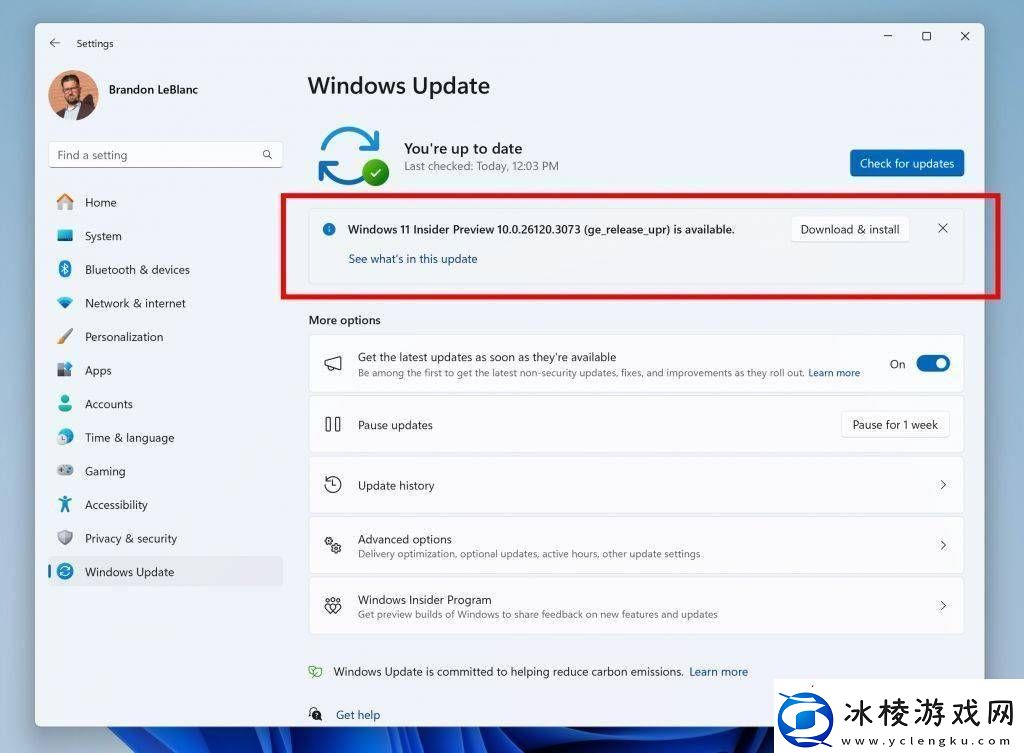
Task: Click the Find a setting search box
Action: [x=155, y=155]
